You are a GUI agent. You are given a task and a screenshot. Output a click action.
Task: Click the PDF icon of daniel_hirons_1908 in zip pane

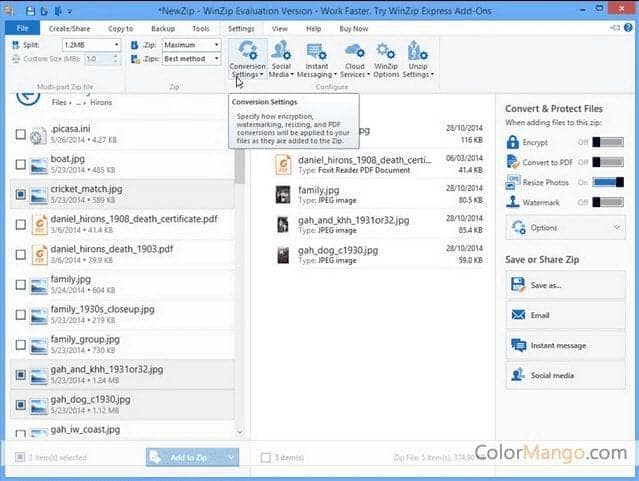283,165
